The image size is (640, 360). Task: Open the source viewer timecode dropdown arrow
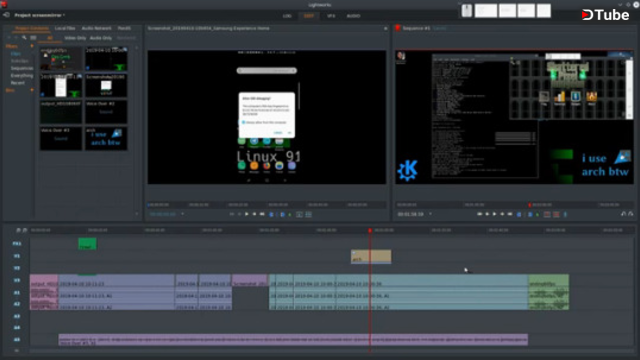click(x=182, y=214)
